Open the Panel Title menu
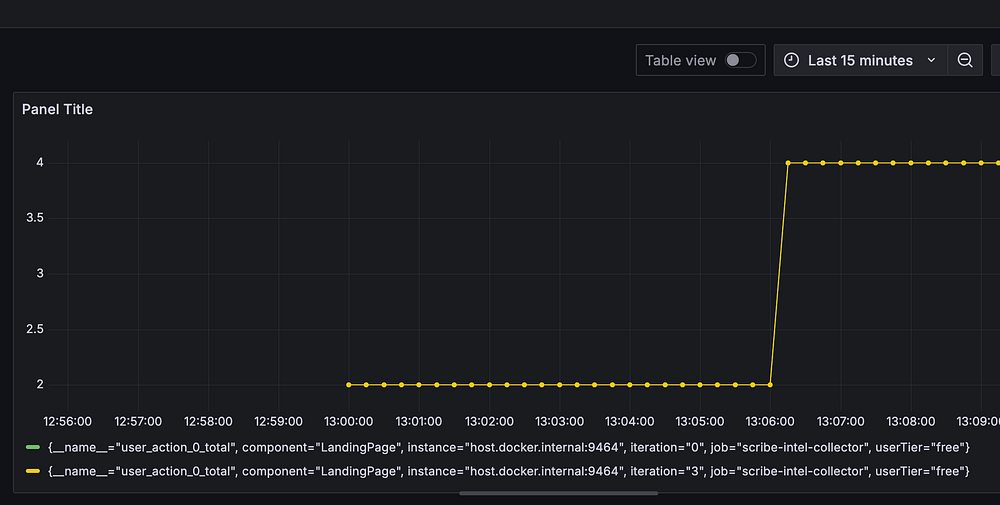The image size is (1000, 505). tap(57, 109)
